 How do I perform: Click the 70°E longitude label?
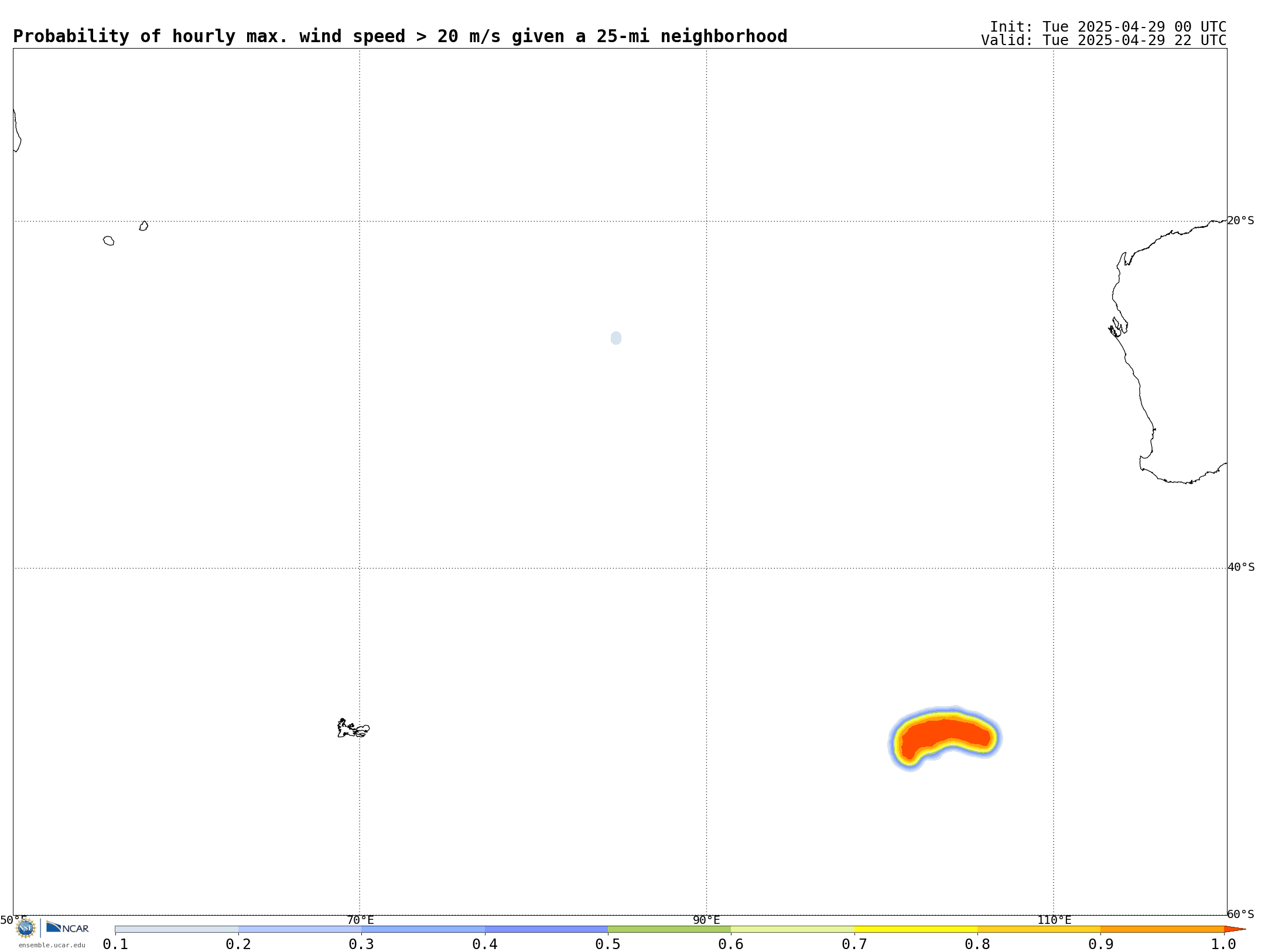pyautogui.click(x=360, y=920)
